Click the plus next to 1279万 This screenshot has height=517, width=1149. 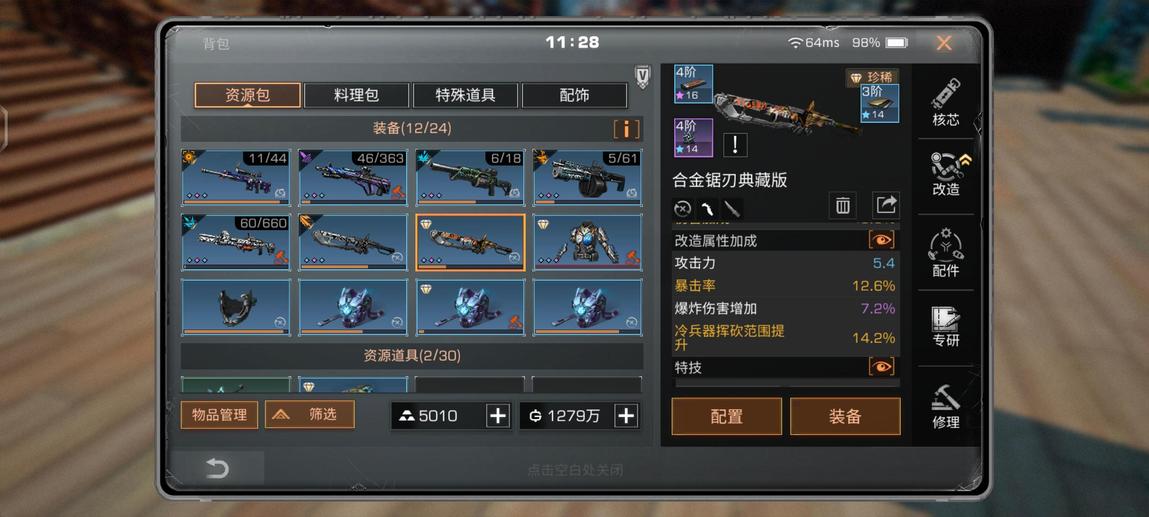tap(626, 416)
